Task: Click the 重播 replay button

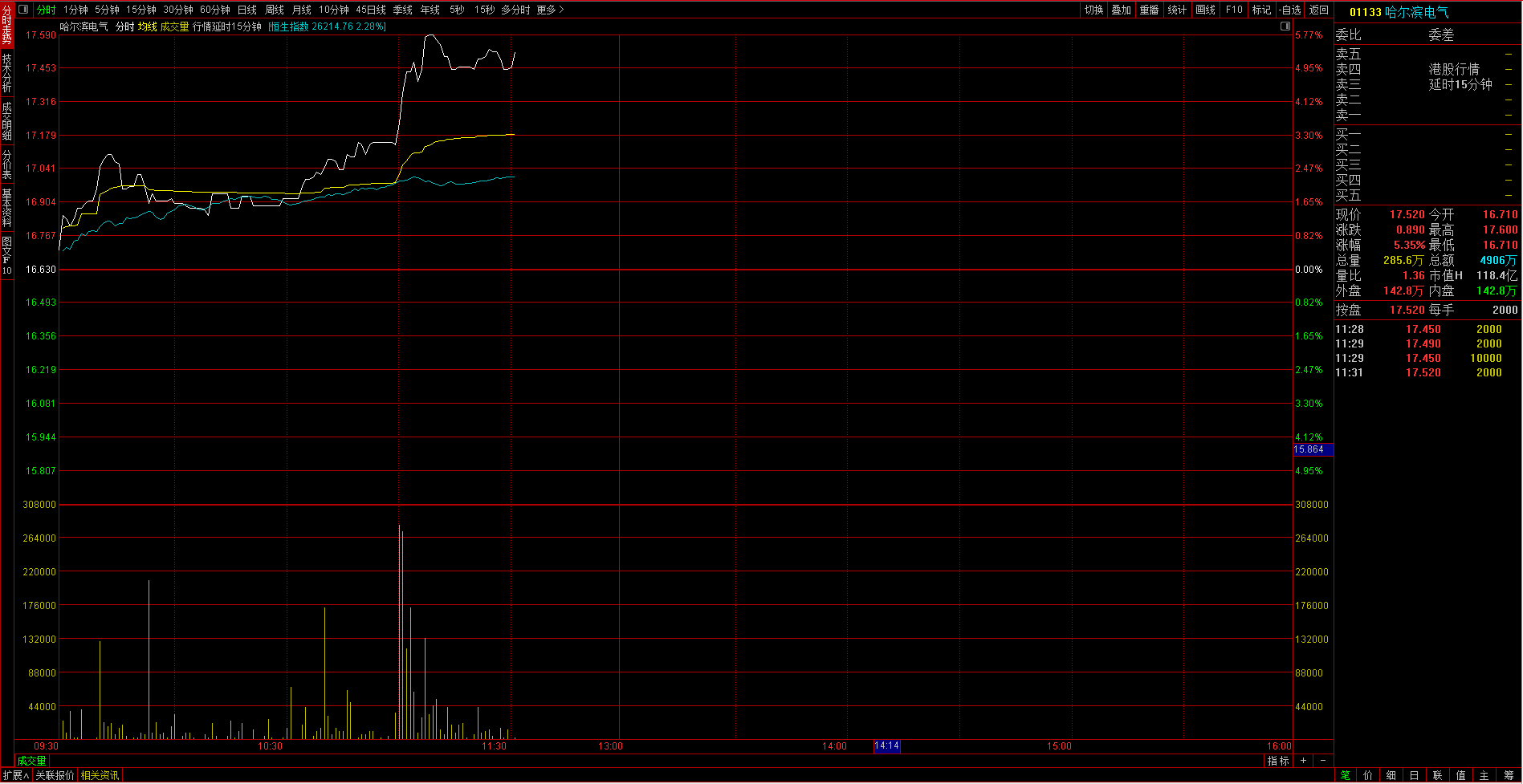Action: [x=1150, y=10]
